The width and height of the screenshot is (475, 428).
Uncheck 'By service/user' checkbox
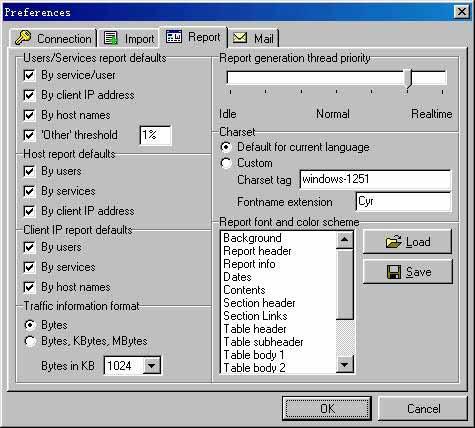pyautogui.click(x=29, y=75)
